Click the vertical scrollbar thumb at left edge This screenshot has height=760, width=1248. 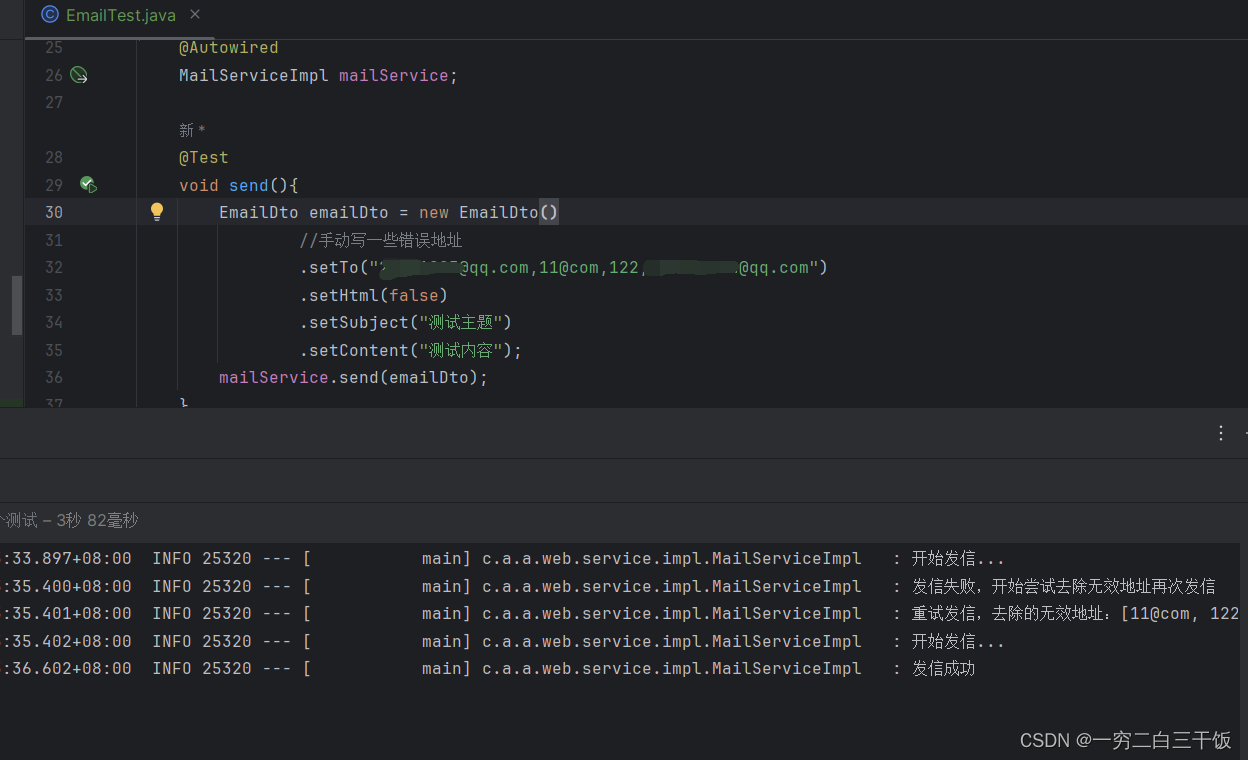17,305
